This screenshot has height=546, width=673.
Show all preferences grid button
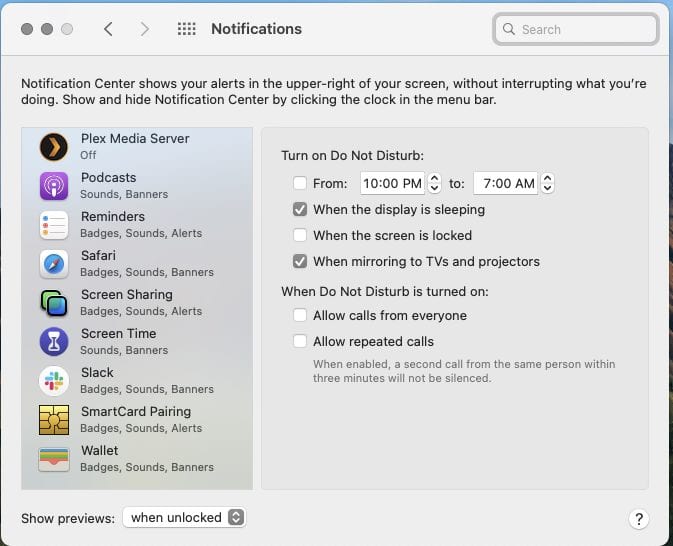(x=186, y=29)
